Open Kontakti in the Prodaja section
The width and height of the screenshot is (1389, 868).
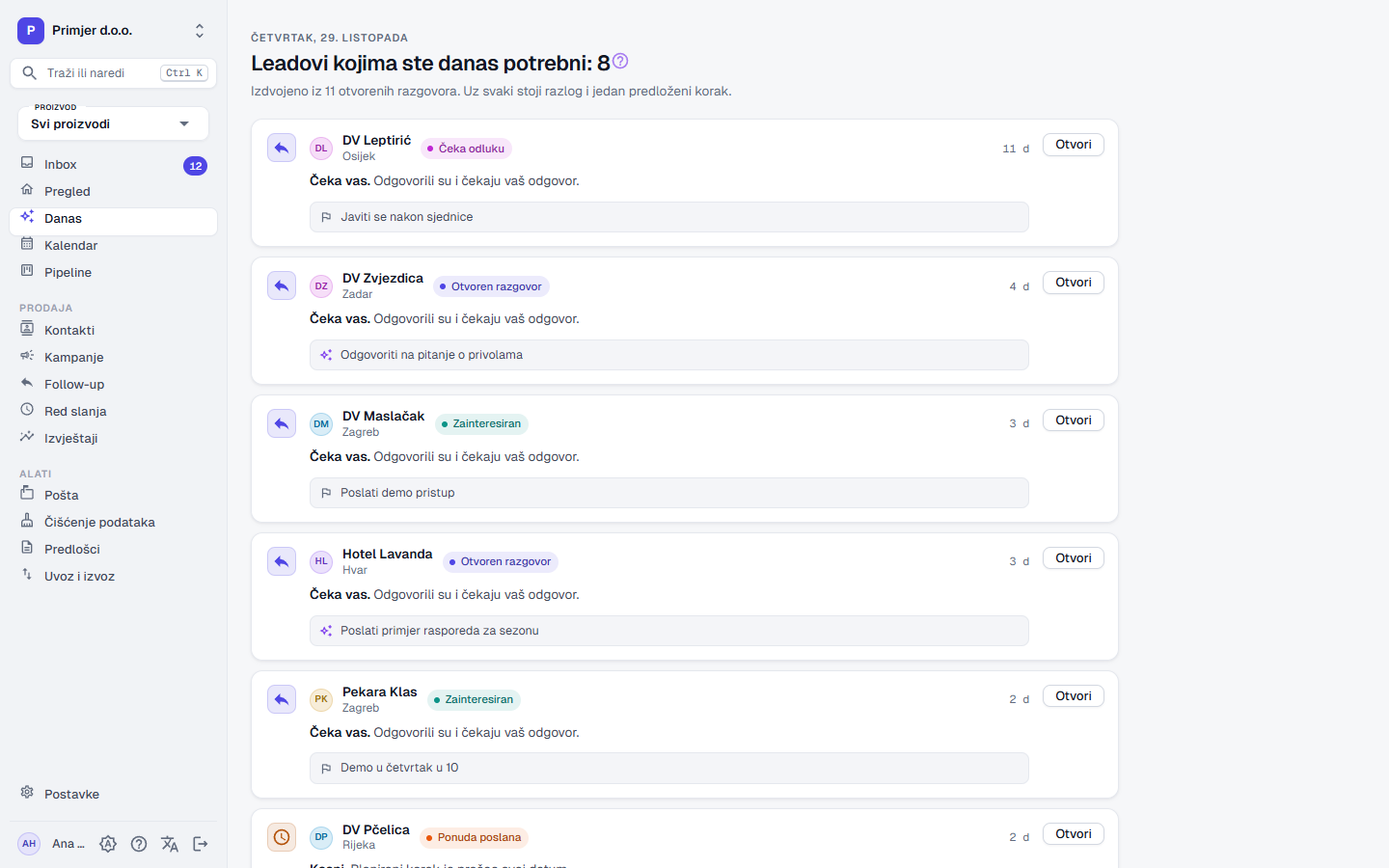click(114, 331)
